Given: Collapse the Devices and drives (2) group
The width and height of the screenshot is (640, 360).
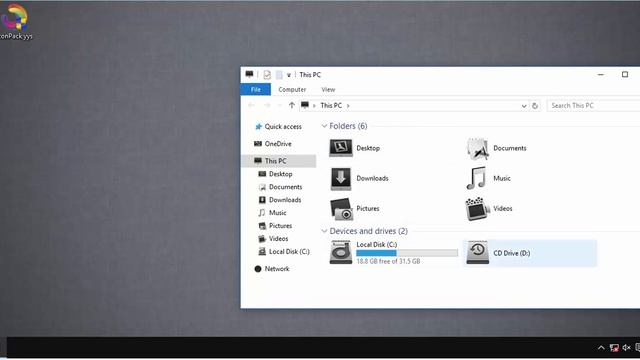Looking at the screenshot, I should 324,231.
